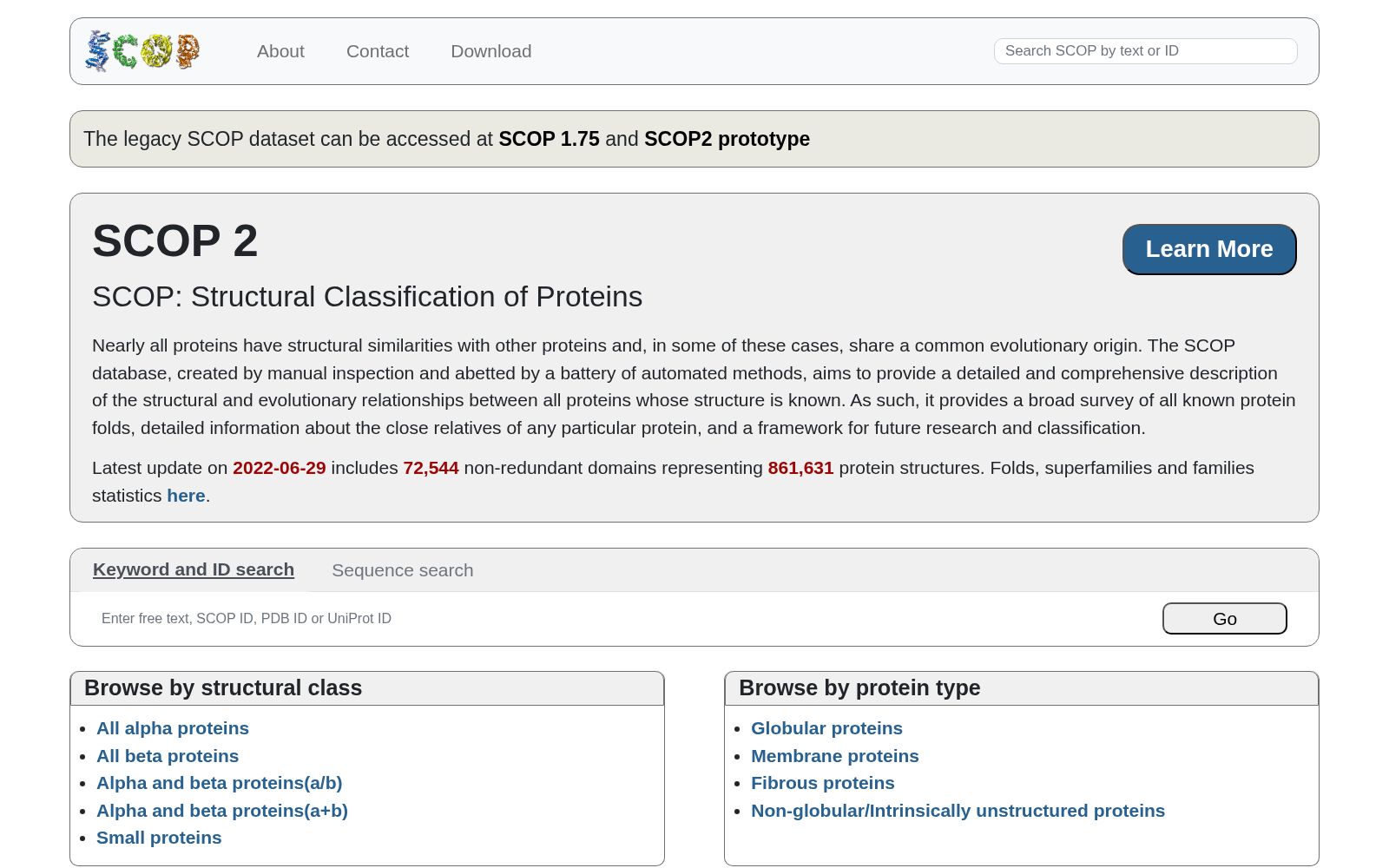1389x868 pixels.
Task: Open the statistics 'here' link
Action: [x=186, y=496]
